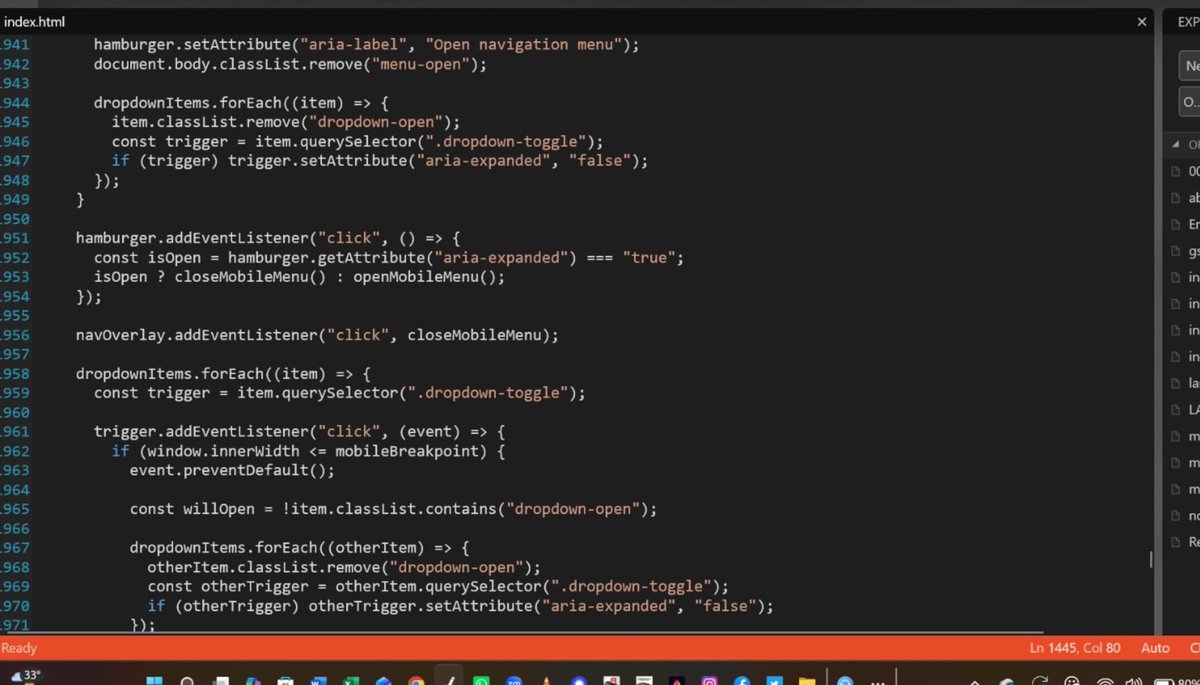Click 'event.preventDefault();' in the code
The width and height of the screenshot is (1200, 685).
point(232,470)
